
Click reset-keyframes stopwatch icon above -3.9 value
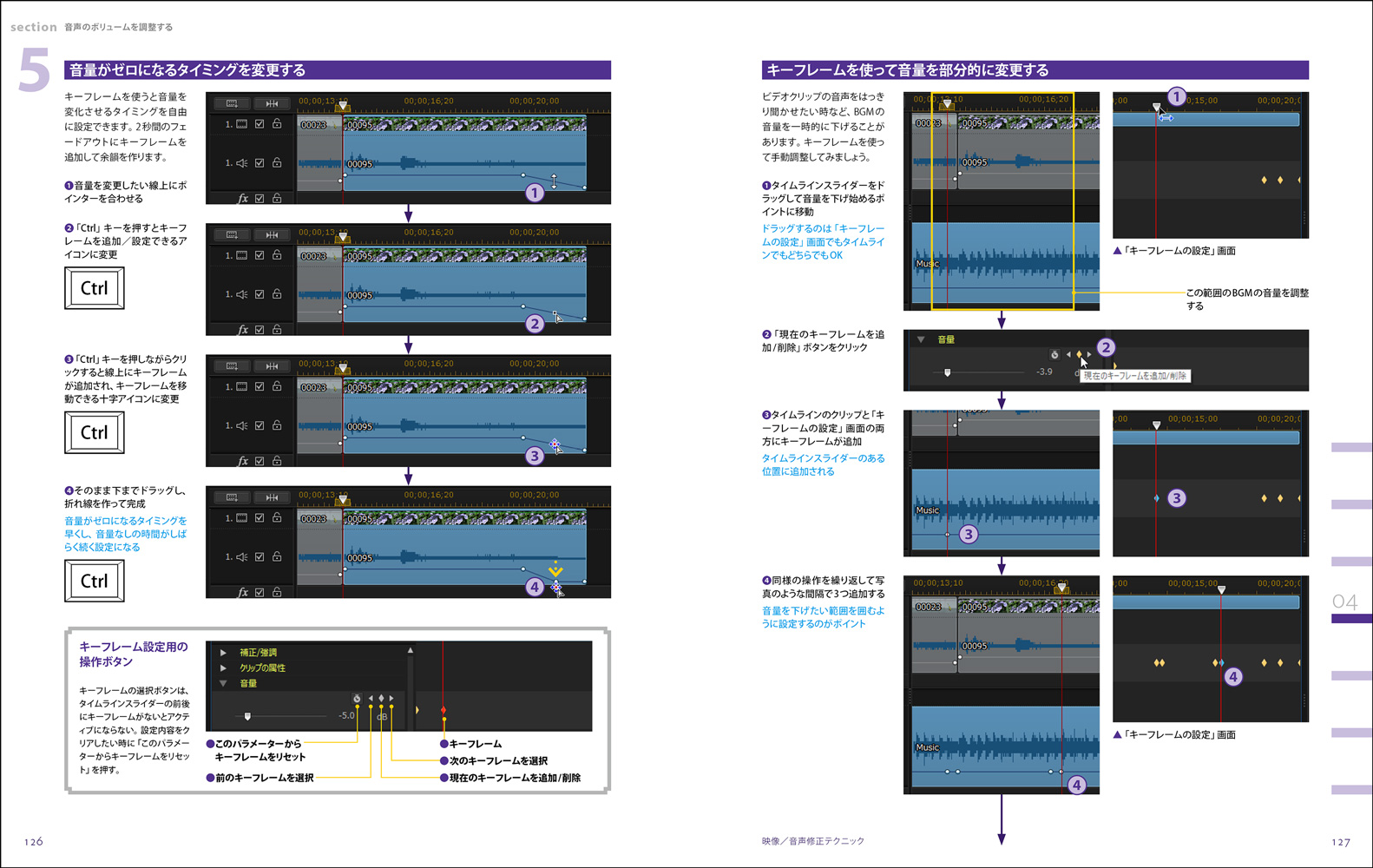[x=1054, y=354]
